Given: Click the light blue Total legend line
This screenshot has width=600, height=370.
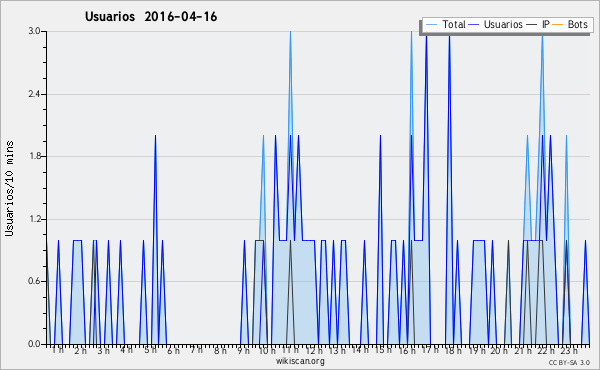Looking at the screenshot, I should click(431, 25).
